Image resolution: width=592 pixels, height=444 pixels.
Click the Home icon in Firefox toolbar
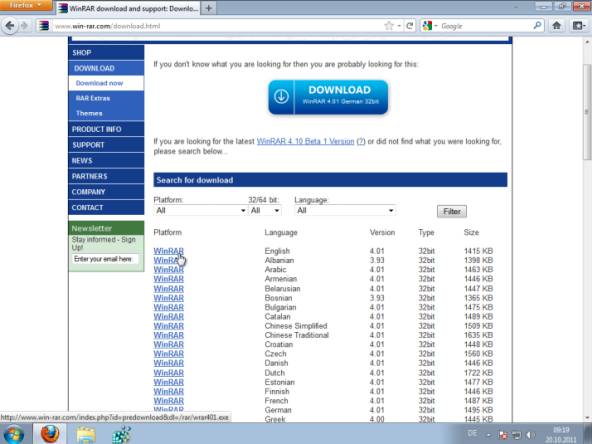pyautogui.click(x=557, y=26)
